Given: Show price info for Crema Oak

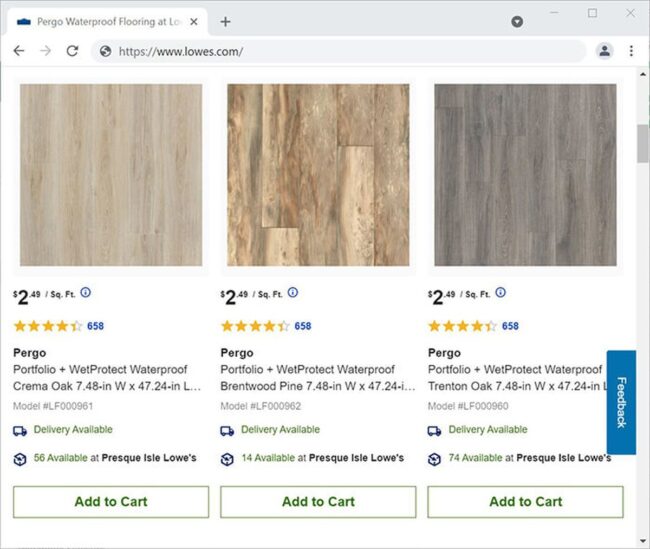Looking at the screenshot, I should pos(85,293).
